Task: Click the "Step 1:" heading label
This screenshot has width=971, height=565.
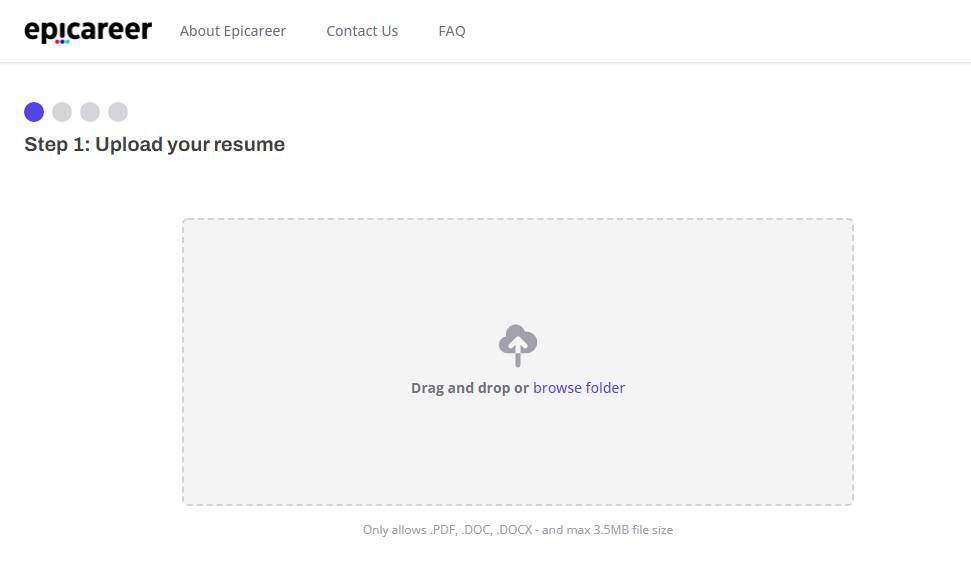Action: tap(57, 144)
